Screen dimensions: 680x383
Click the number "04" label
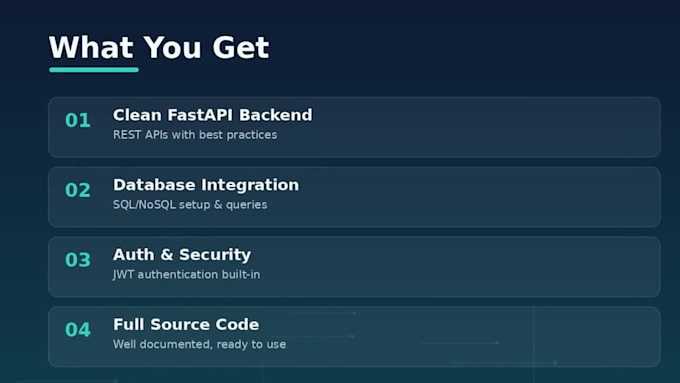point(78,330)
